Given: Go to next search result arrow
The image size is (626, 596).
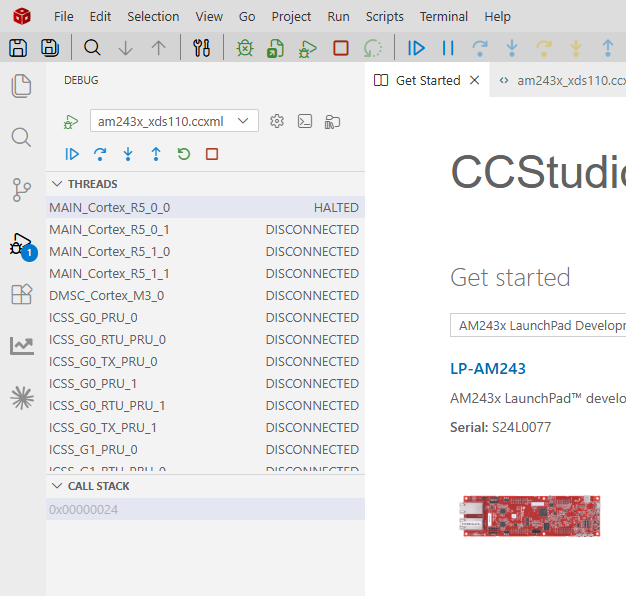Looking at the screenshot, I should tap(125, 48).
